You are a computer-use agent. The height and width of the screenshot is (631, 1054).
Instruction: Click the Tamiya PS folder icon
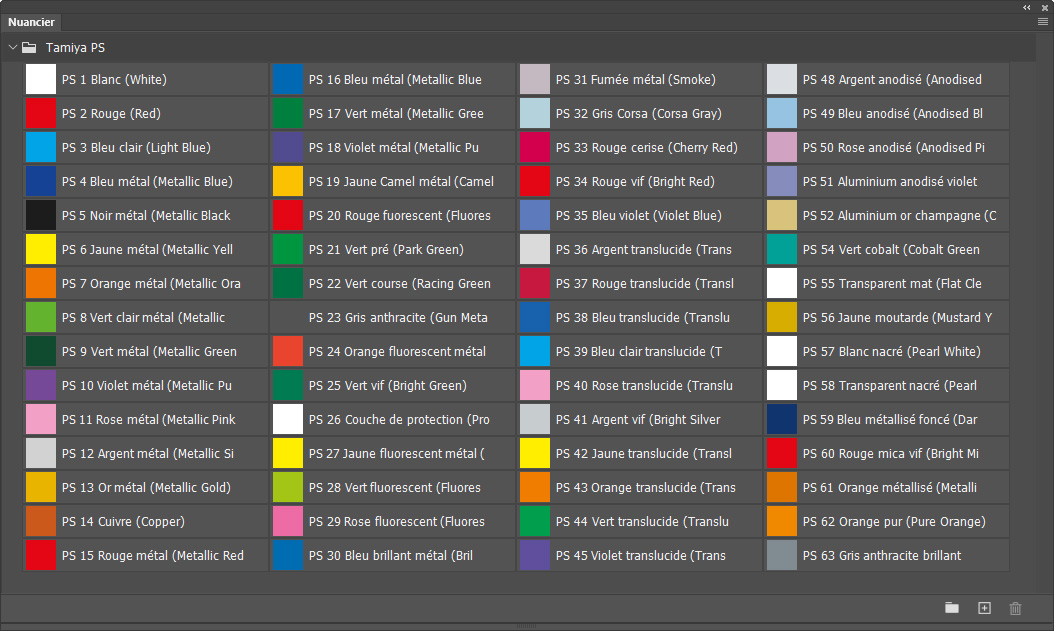[x=30, y=47]
